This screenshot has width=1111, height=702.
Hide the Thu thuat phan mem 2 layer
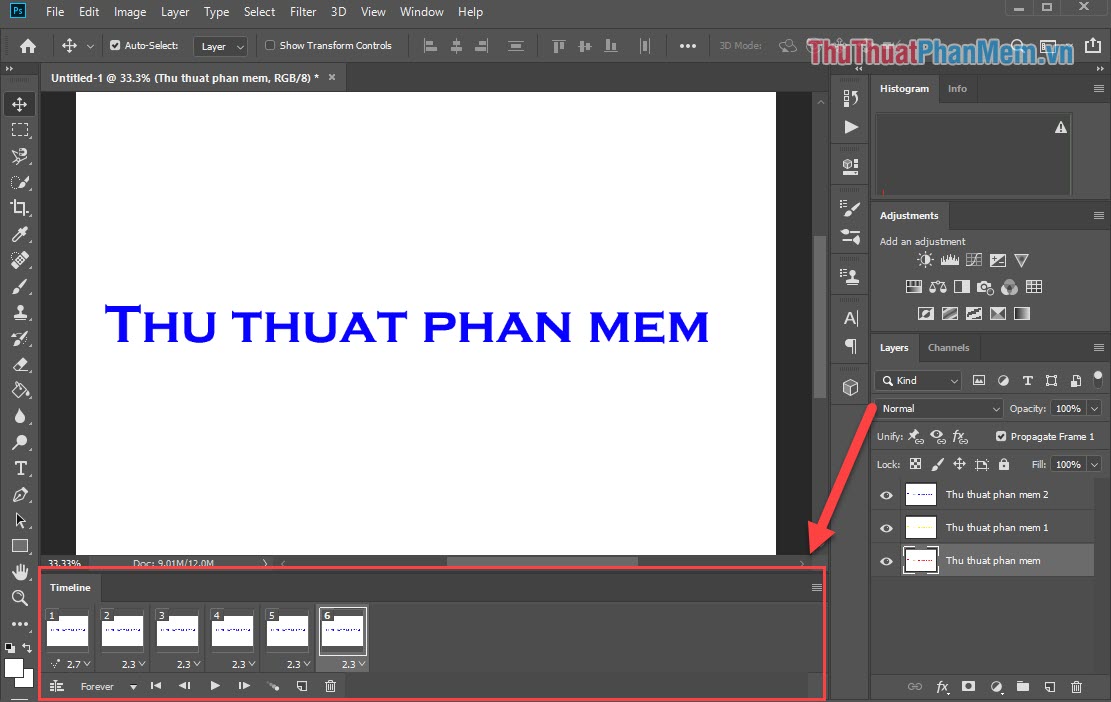[x=886, y=494]
